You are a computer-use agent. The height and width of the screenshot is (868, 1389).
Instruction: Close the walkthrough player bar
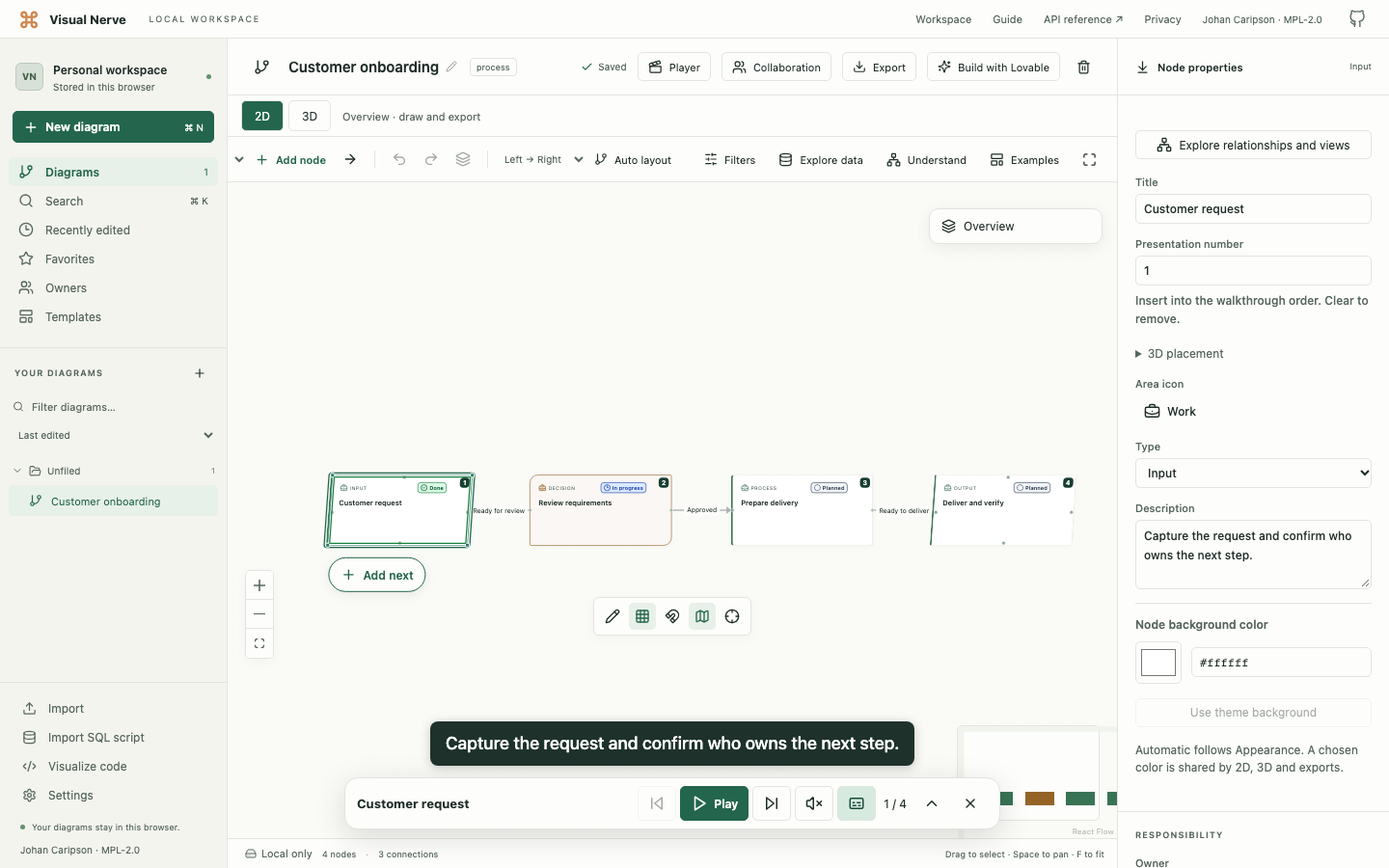coord(970,803)
